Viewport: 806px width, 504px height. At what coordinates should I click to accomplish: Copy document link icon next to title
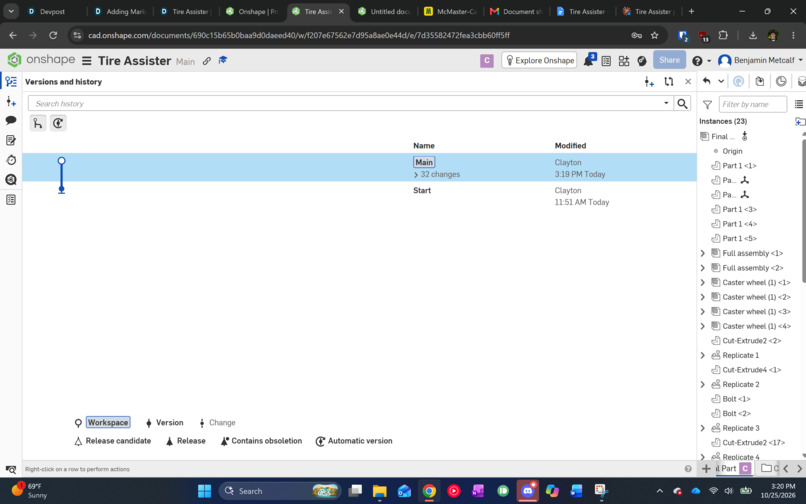point(207,61)
